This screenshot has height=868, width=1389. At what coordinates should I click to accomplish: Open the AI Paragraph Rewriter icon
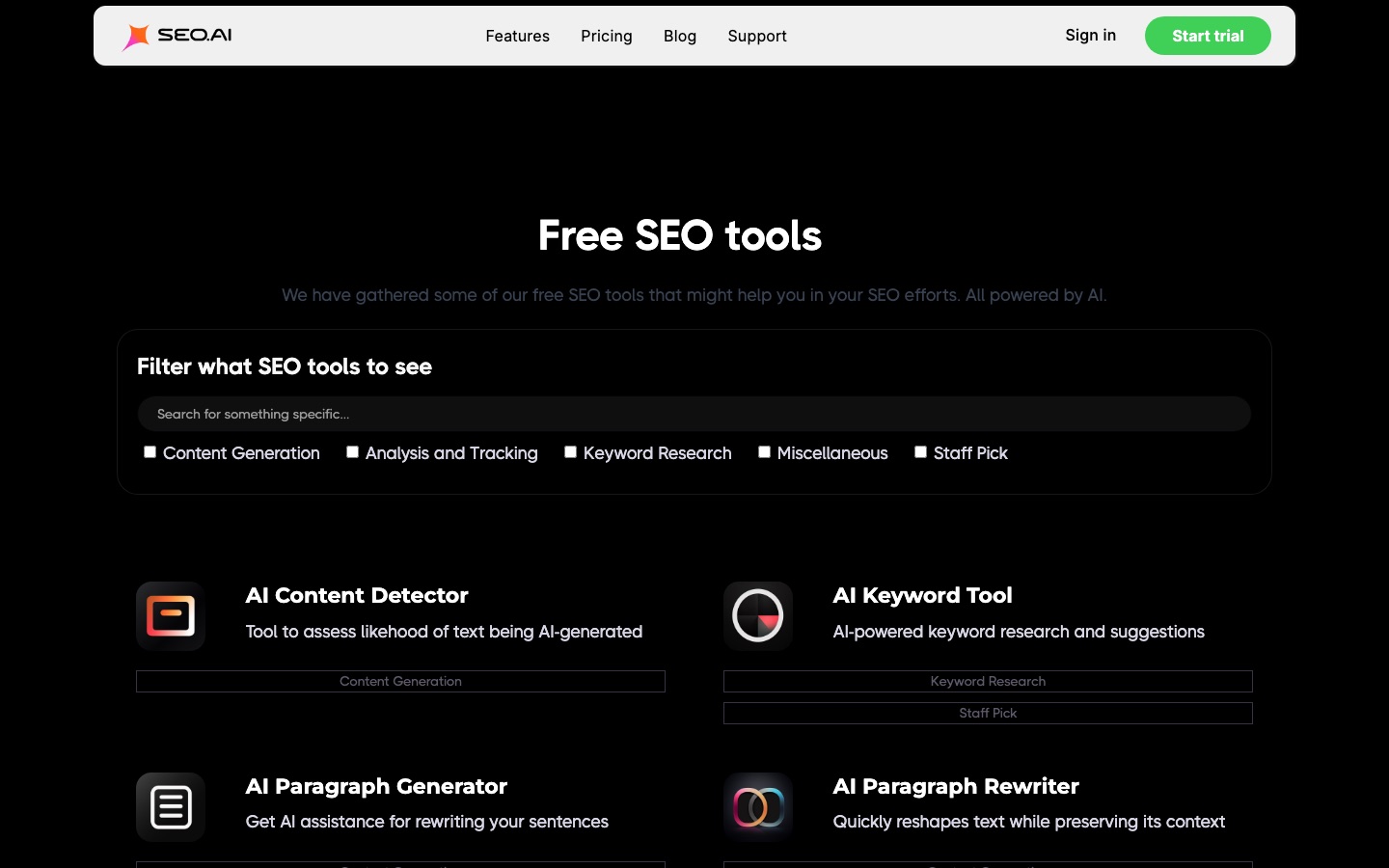click(758, 807)
